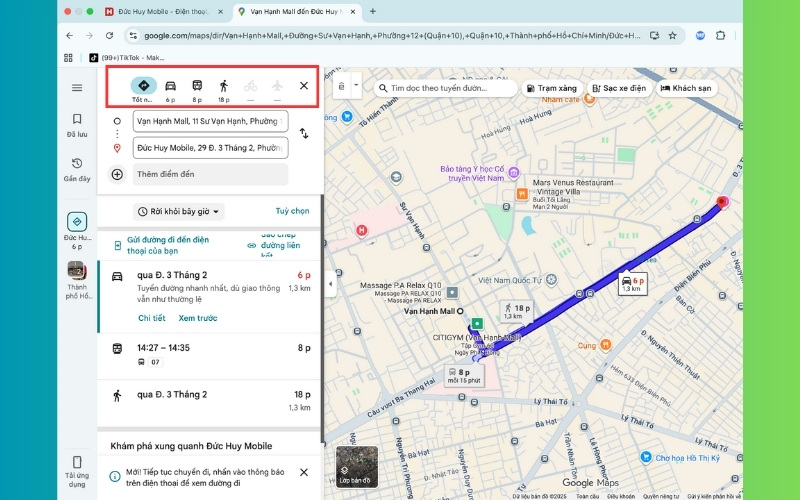This screenshot has width=800, height=500.
Task: Open Recents (Gần đây) in sidebar
Action: [x=77, y=169]
